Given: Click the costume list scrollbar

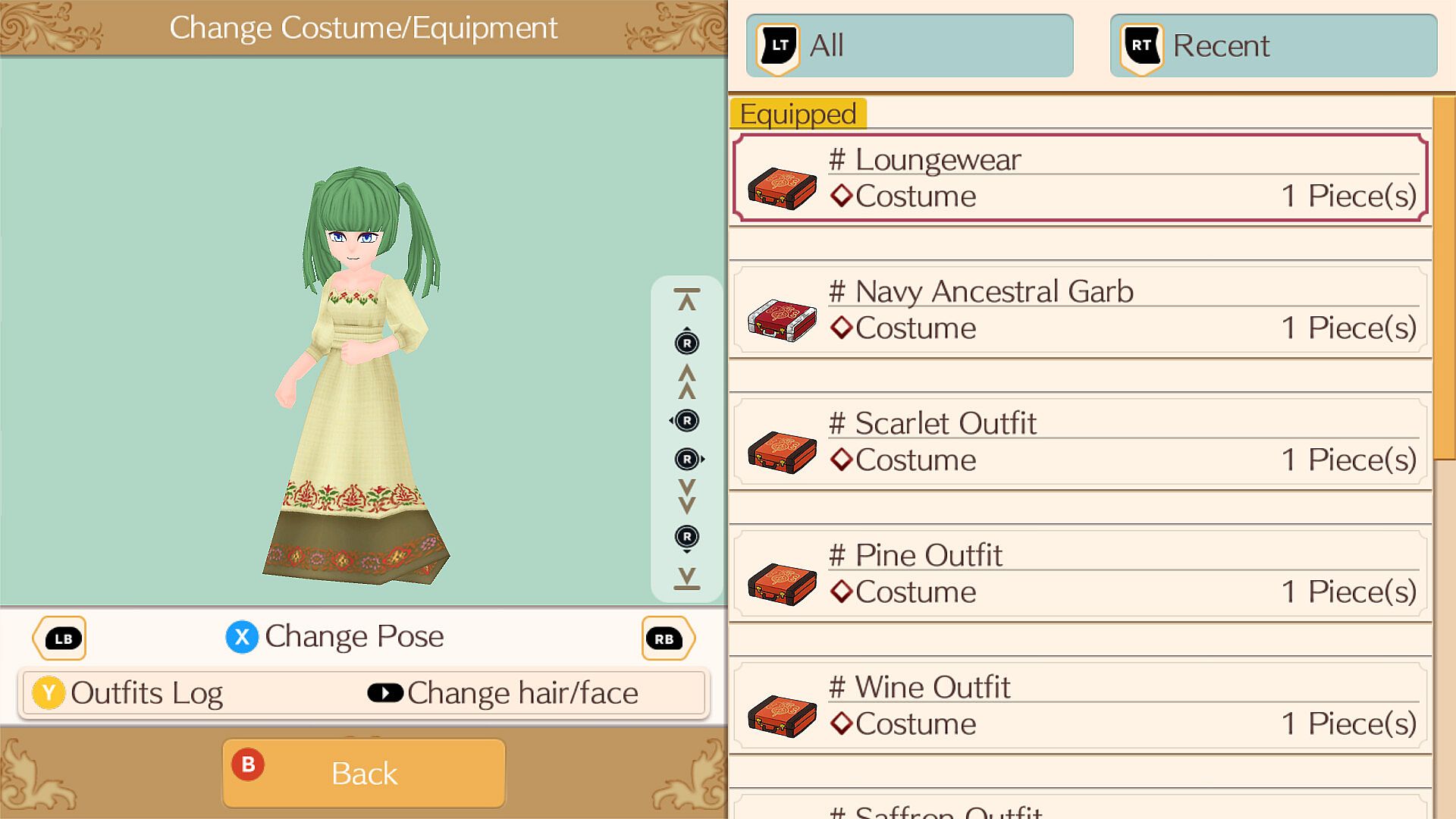Looking at the screenshot, I should [x=1444, y=455].
